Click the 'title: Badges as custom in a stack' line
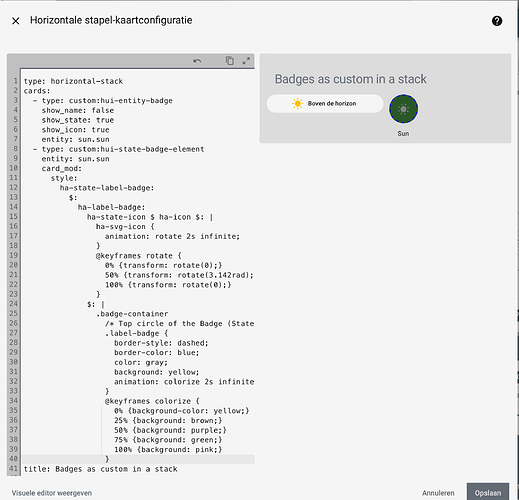 (100, 469)
